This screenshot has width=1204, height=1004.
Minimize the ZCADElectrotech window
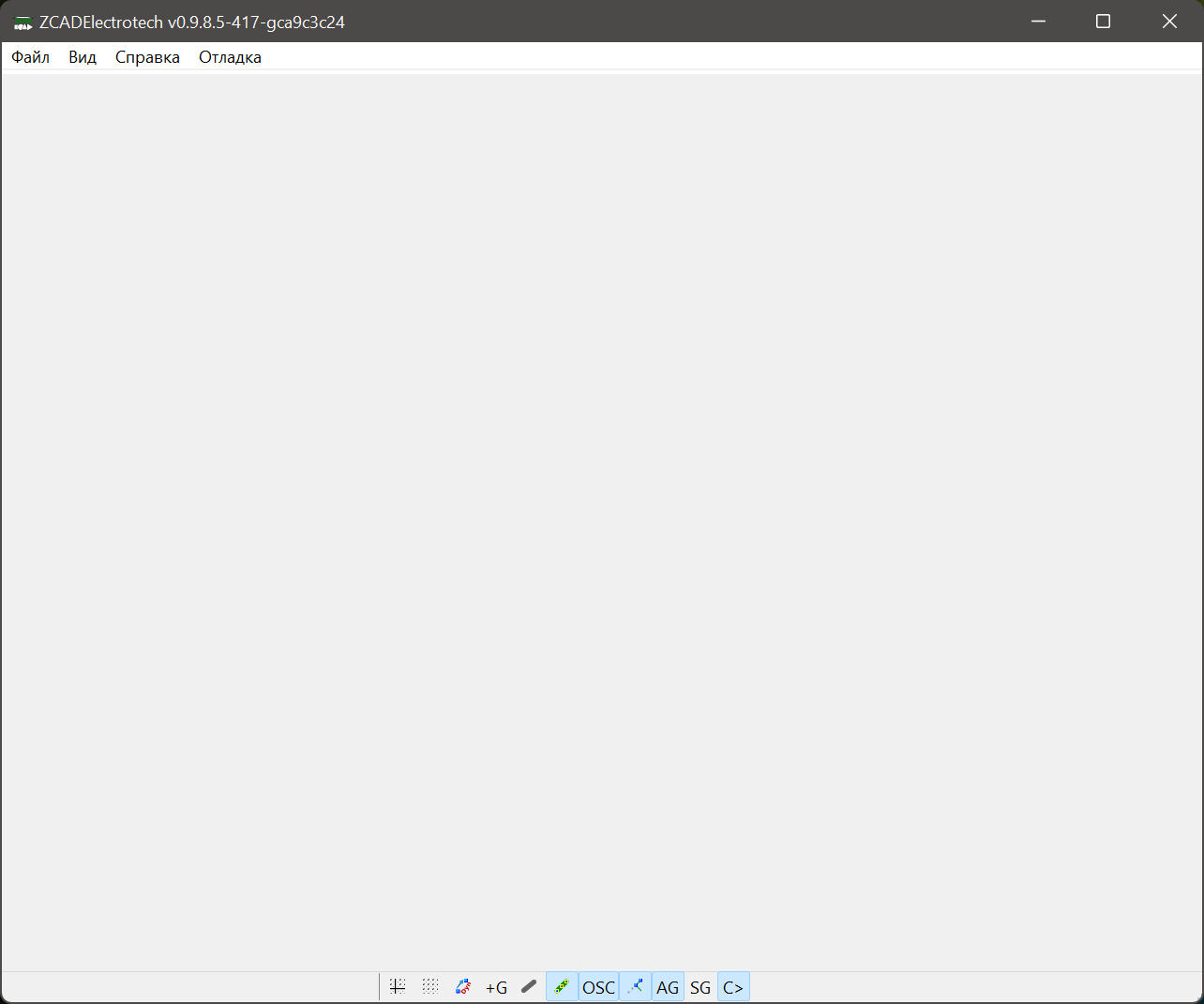[x=1038, y=22]
